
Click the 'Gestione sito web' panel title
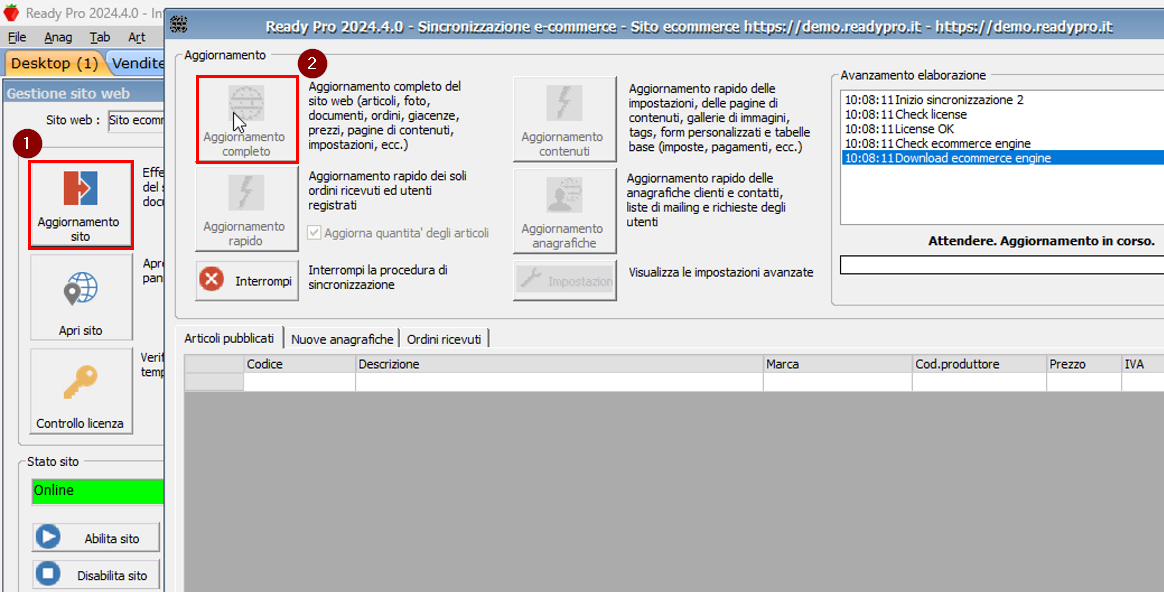[x=68, y=94]
